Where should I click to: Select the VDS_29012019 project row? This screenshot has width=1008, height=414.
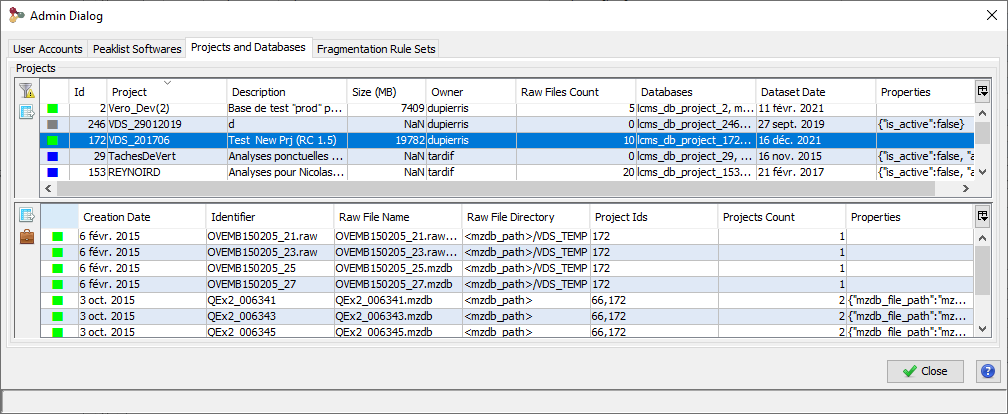[x=507, y=124]
